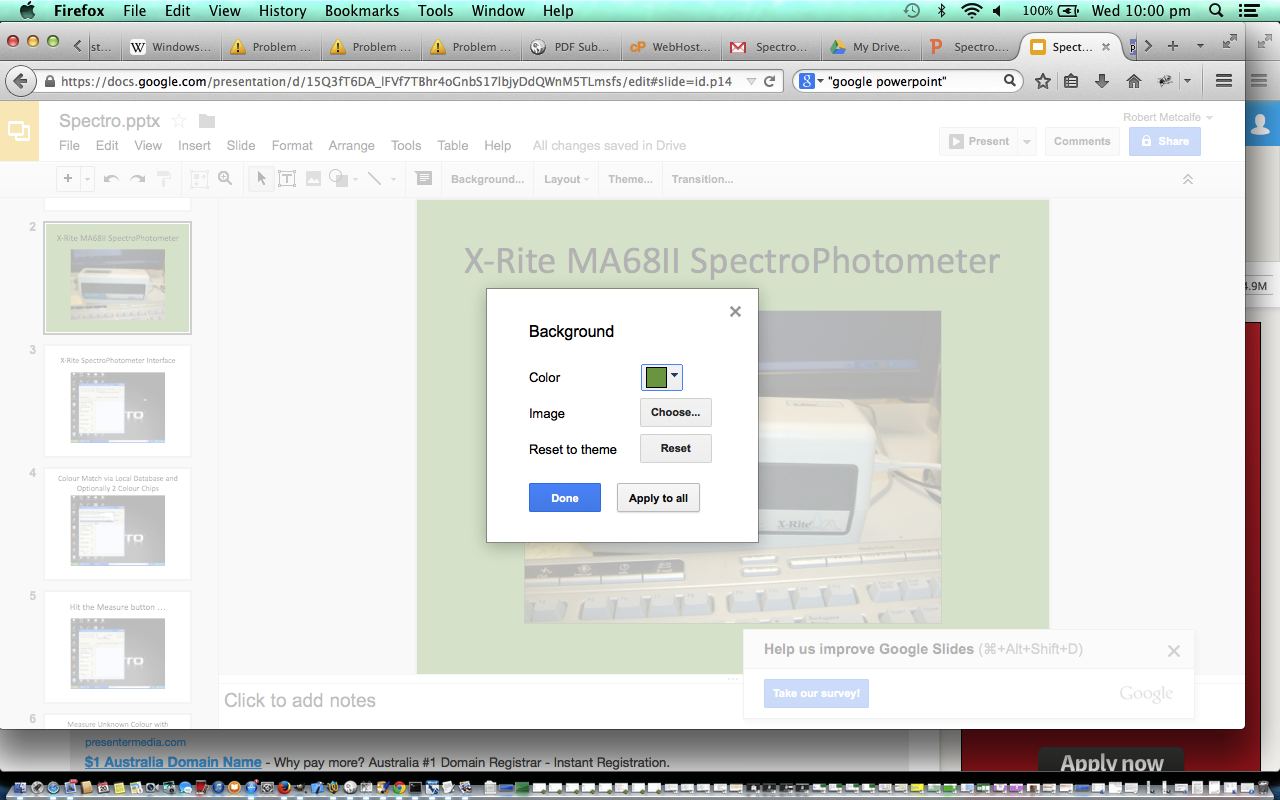Viewport: 1280px width, 800px height.
Task: Apply background to all slides
Action: click(x=658, y=498)
